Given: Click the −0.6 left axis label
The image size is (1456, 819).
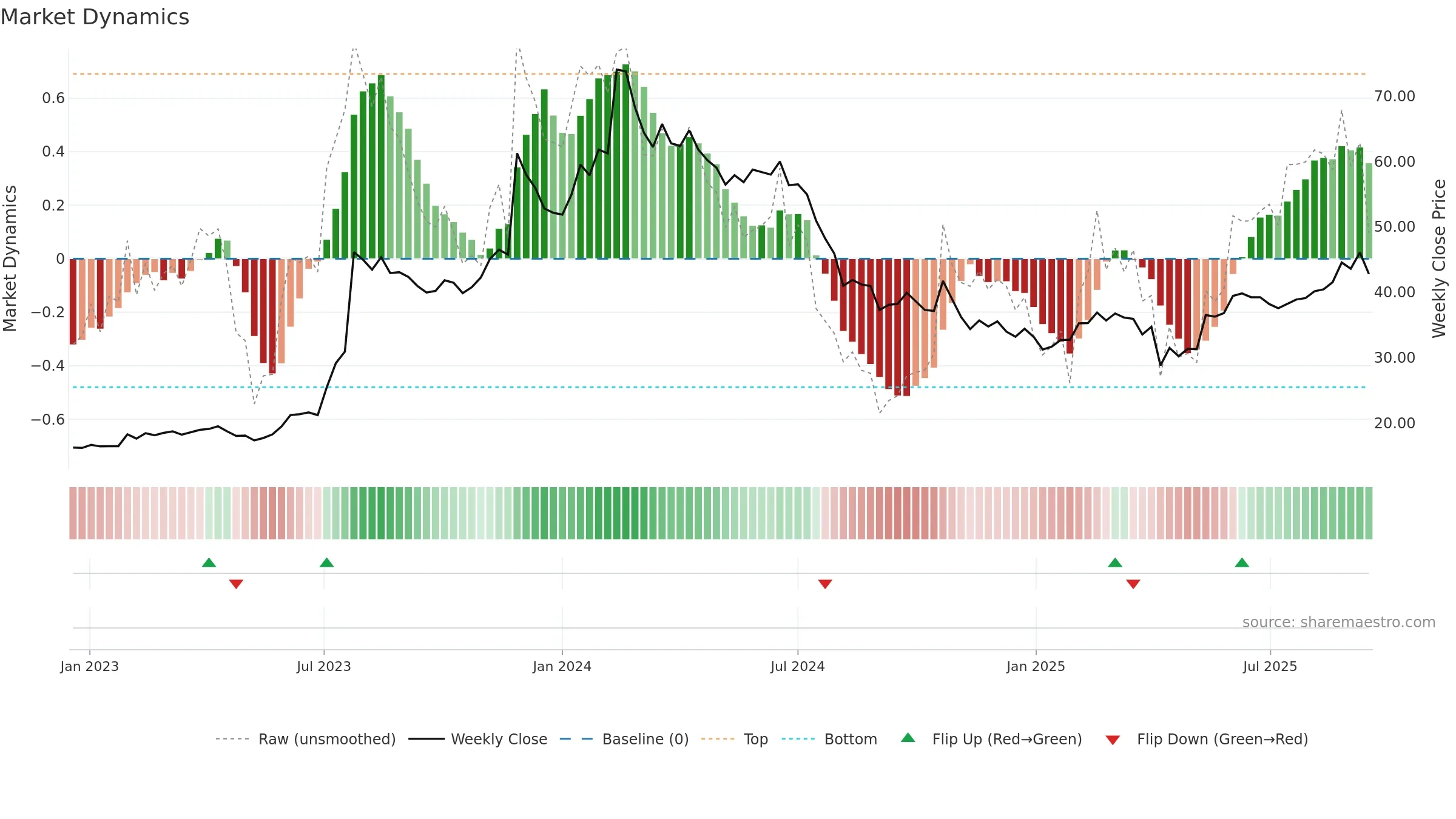Looking at the screenshot, I should point(48,419).
